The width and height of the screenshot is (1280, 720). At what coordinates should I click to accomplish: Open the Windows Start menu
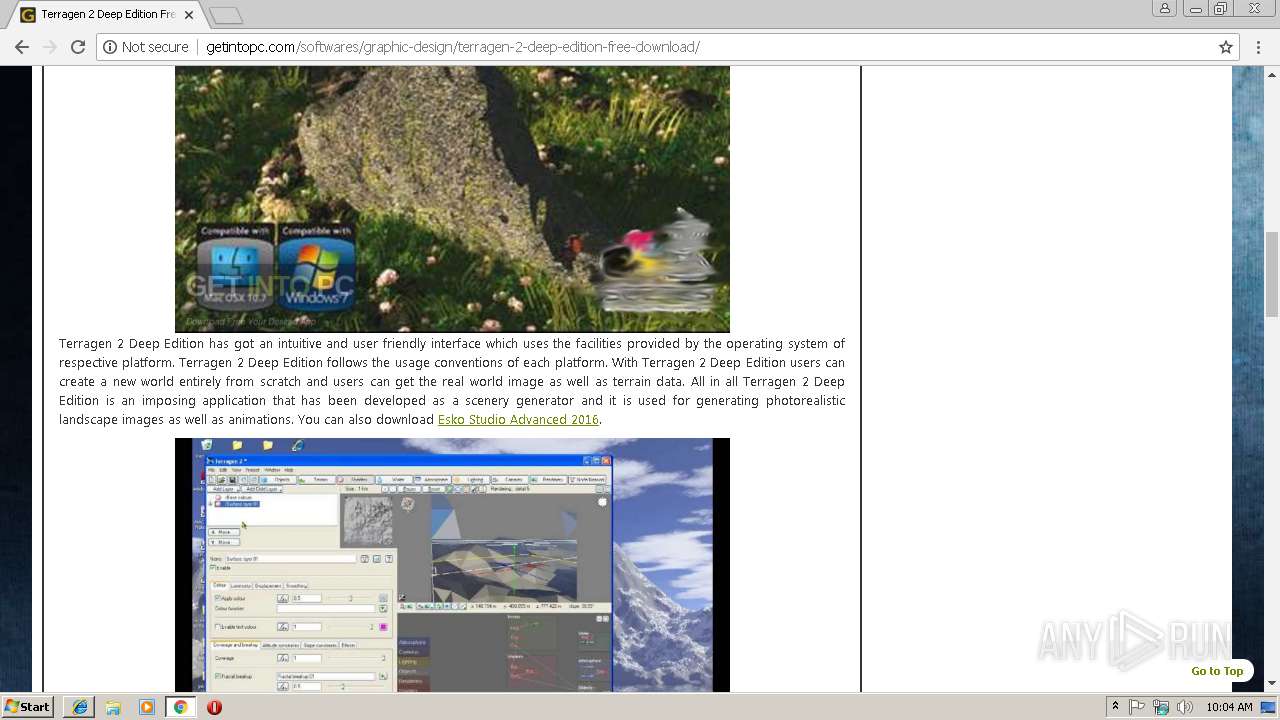click(27, 707)
